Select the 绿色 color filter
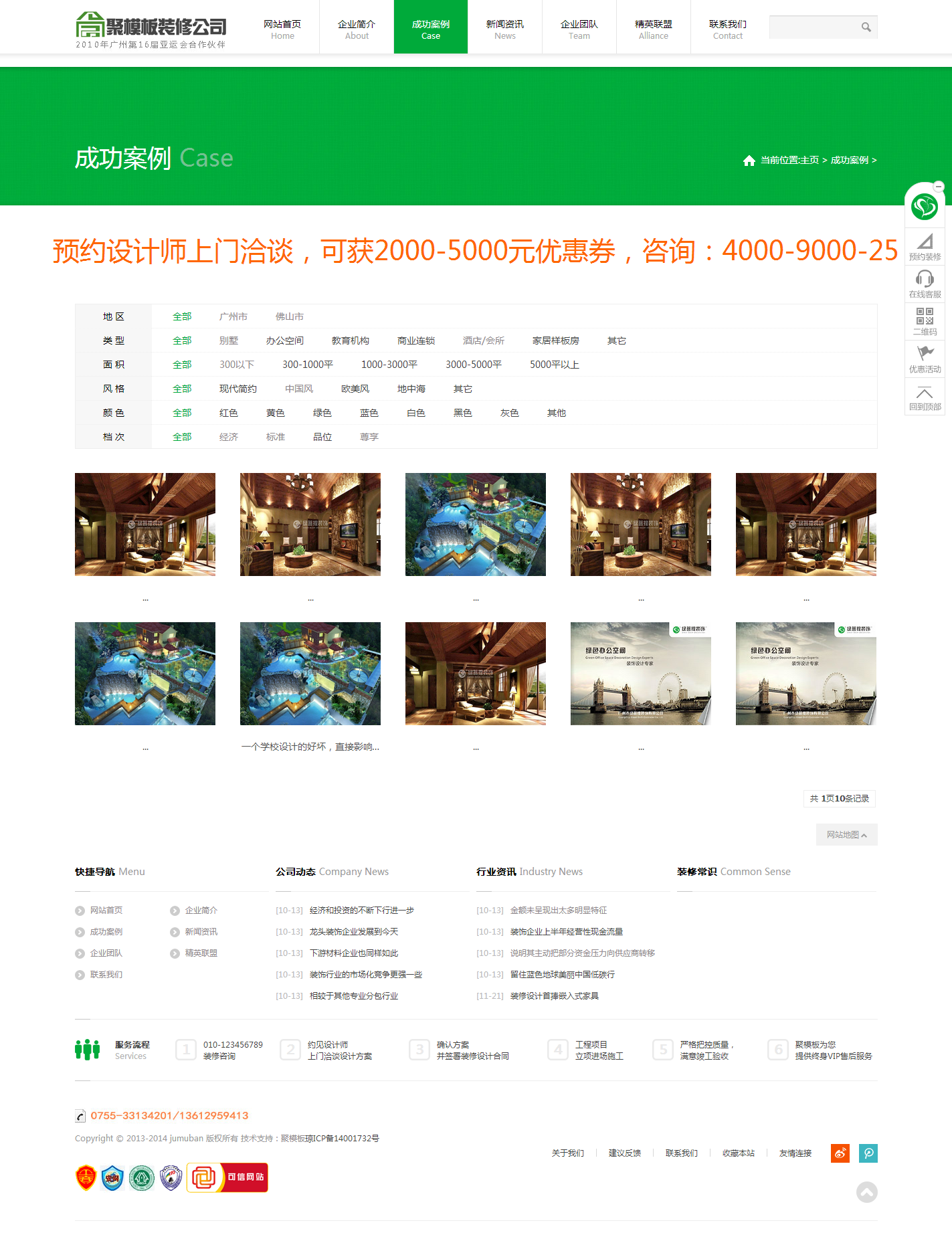 click(x=322, y=413)
